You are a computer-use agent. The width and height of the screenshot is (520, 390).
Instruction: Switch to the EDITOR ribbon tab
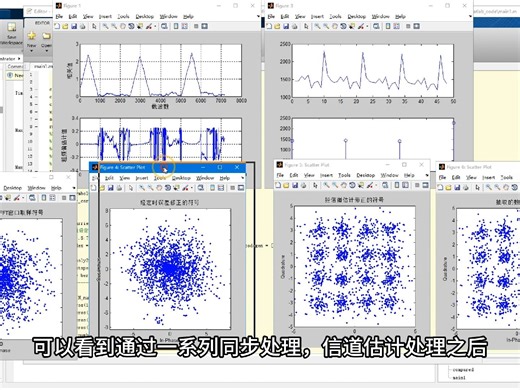coord(42,23)
